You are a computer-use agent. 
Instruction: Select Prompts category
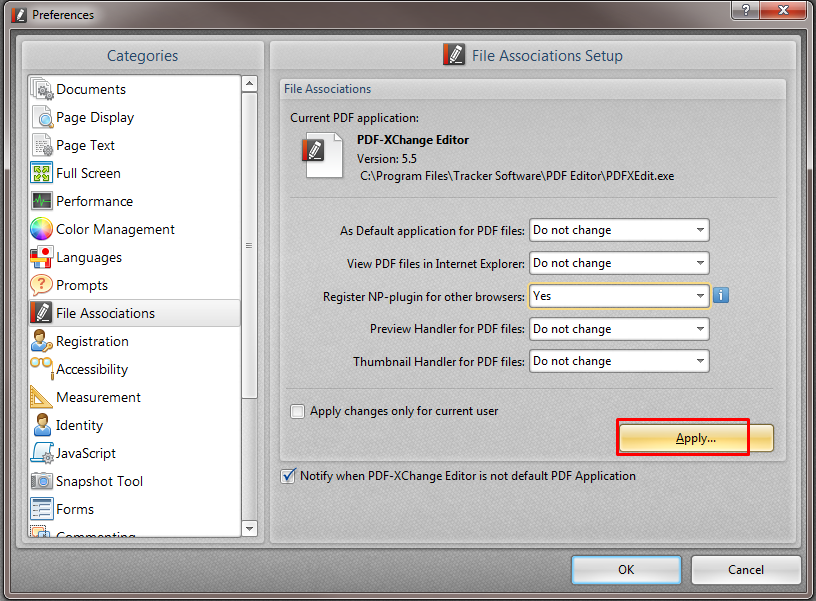point(134,285)
